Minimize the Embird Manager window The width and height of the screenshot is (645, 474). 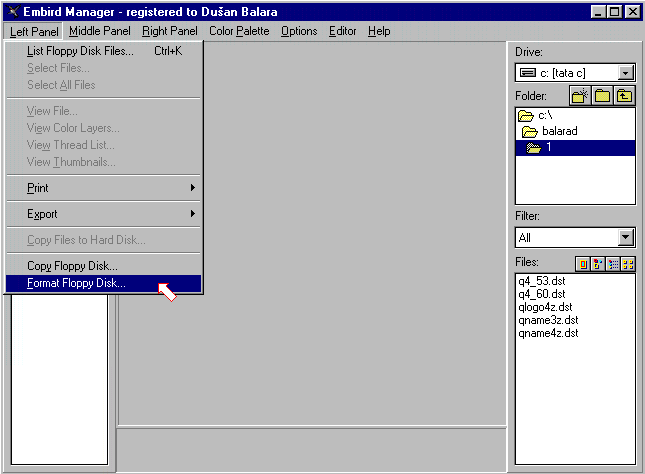coord(599,12)
